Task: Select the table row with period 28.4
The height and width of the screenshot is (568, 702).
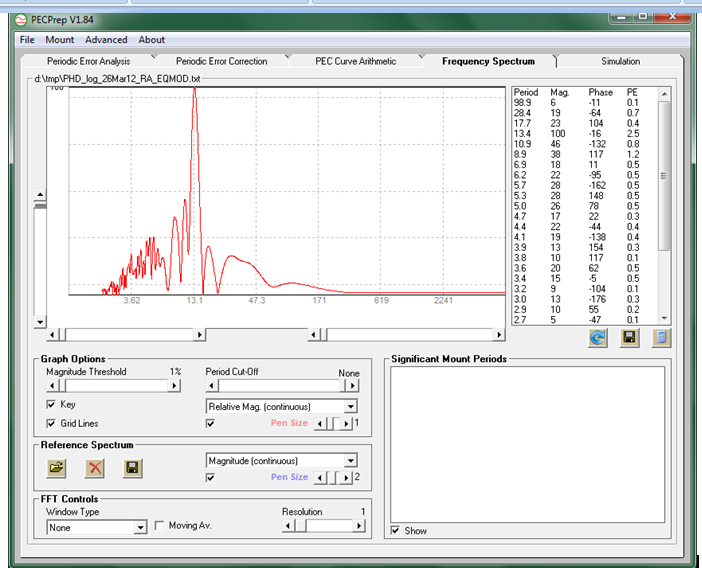Action: 585,113
